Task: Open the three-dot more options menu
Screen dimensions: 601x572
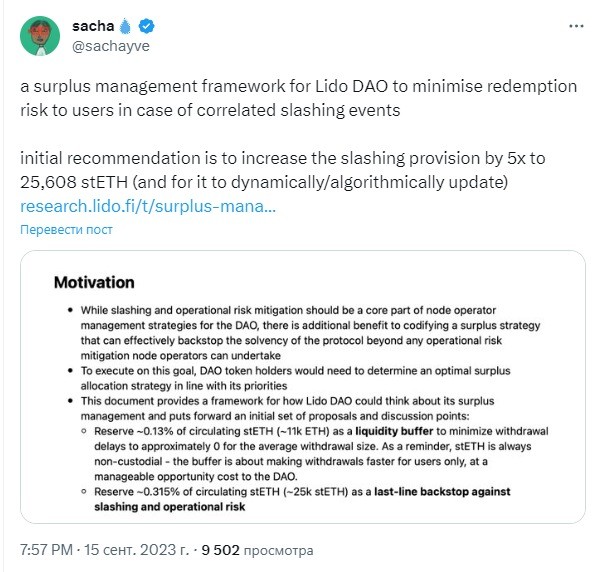Action: 576,26
